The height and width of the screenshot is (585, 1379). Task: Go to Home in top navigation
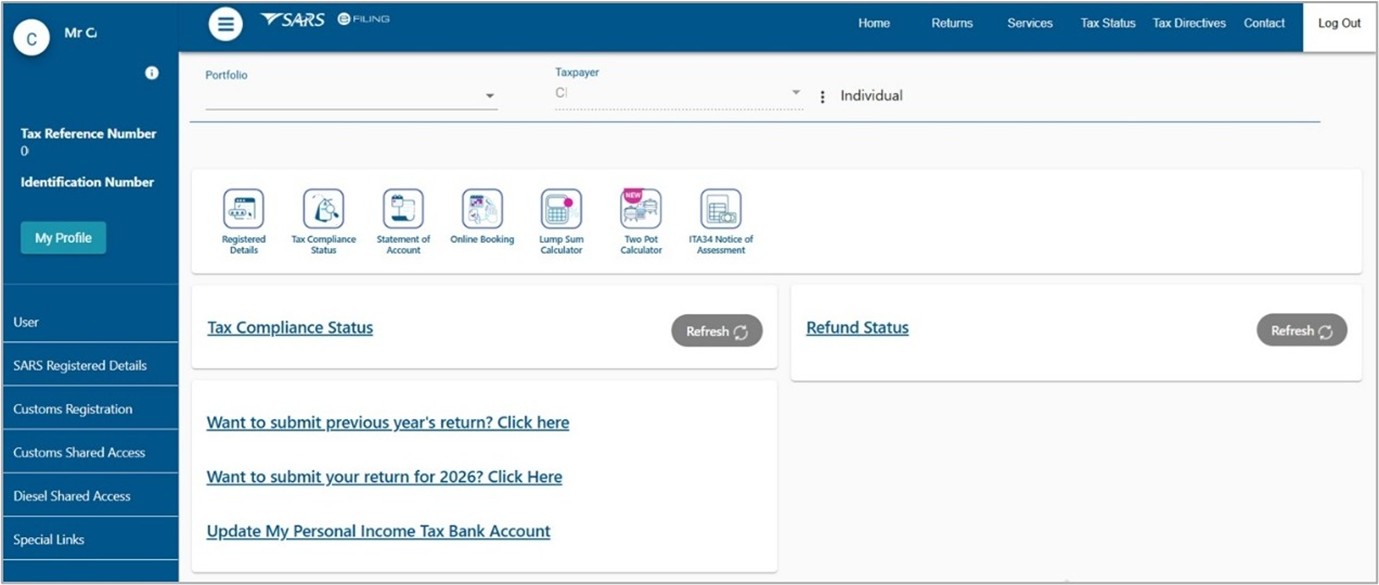tap(874, 23)
